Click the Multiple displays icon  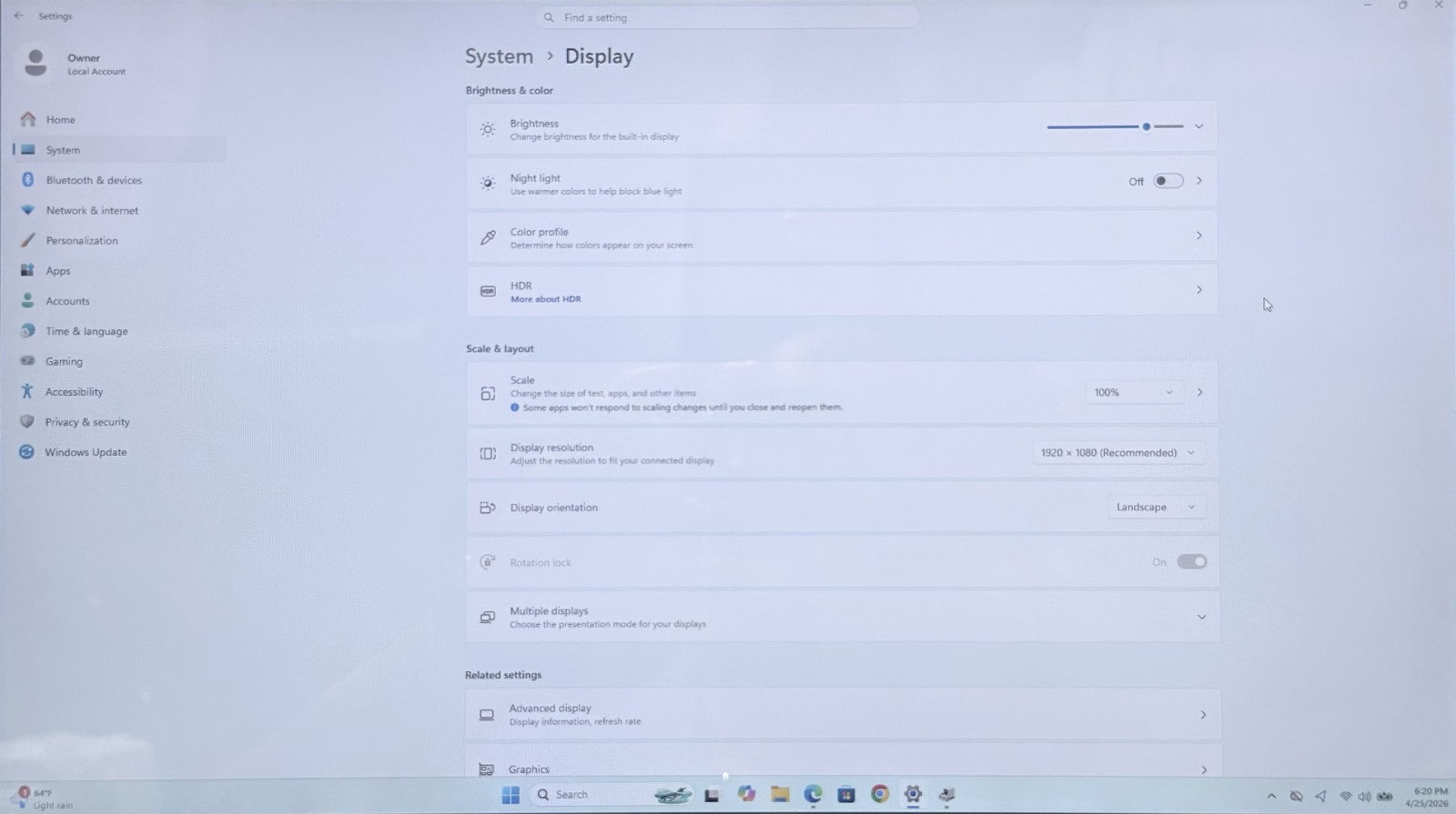(x=488, y=618)
